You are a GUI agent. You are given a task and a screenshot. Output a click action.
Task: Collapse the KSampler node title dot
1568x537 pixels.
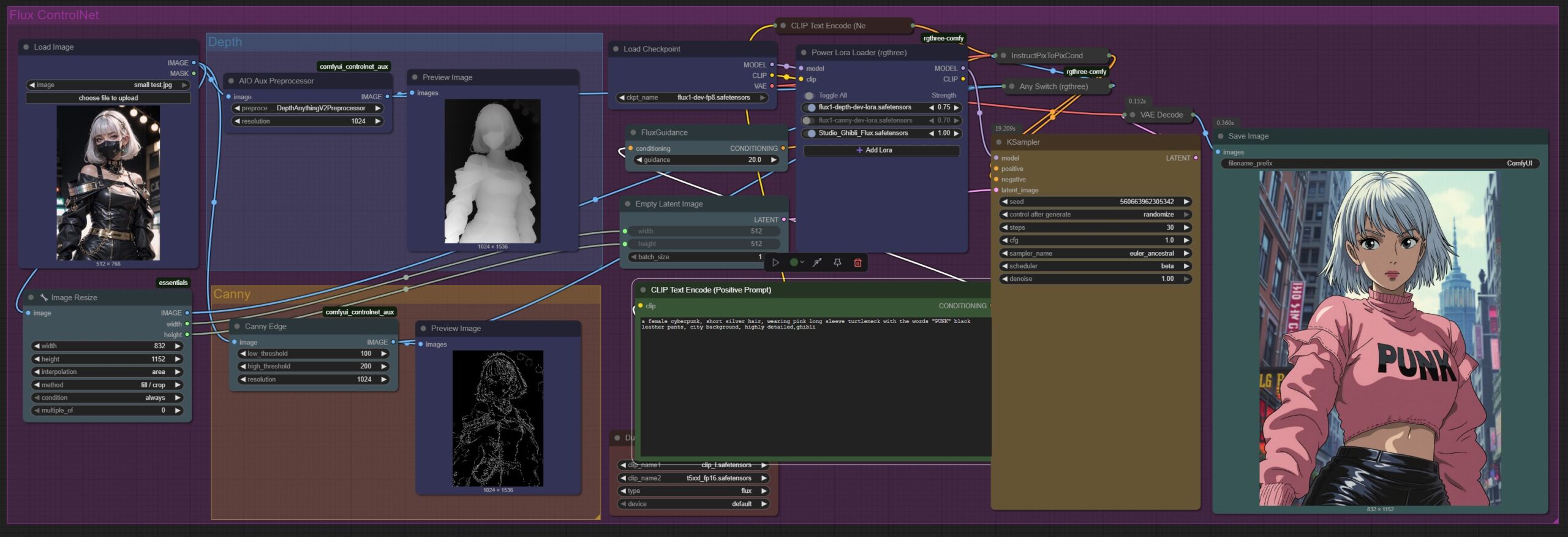tap(999, 142)
